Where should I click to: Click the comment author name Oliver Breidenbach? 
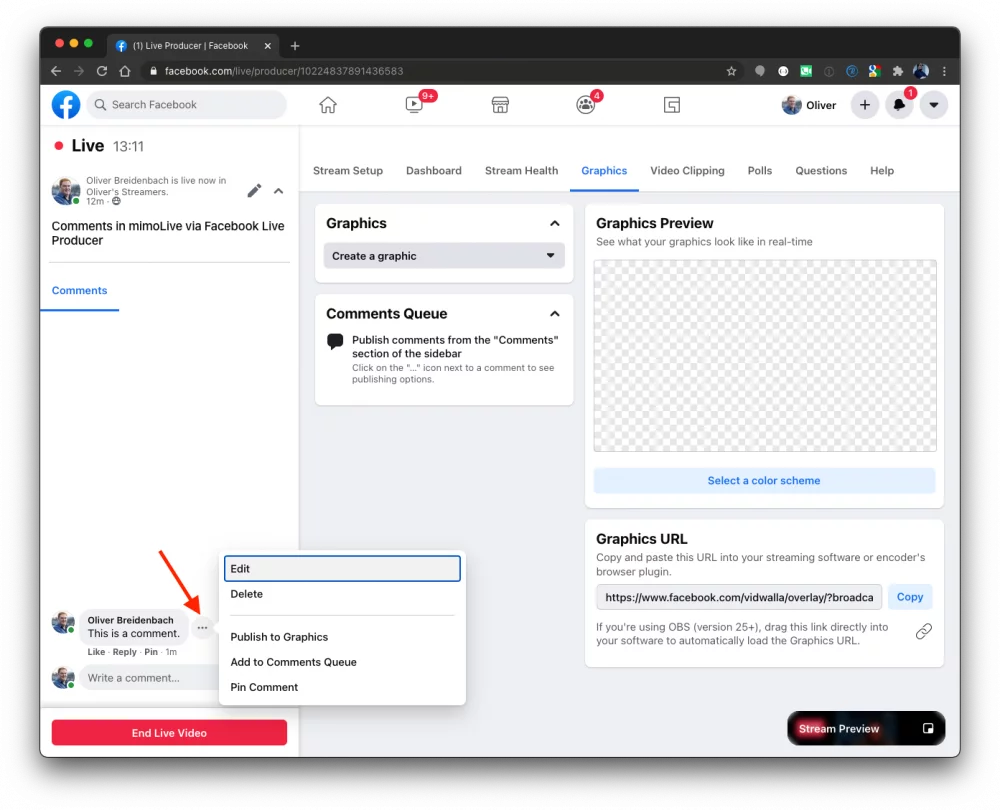(130, 620)
